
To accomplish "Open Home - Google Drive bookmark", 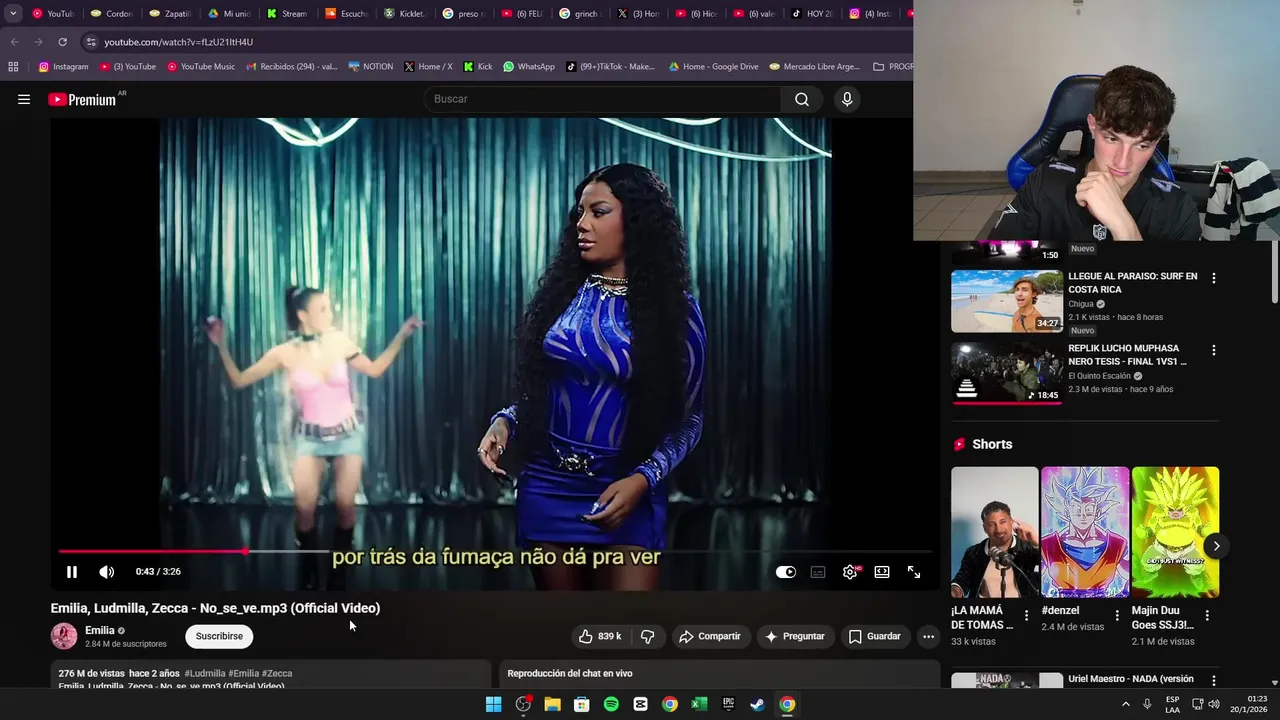I will tap(714, 67).
